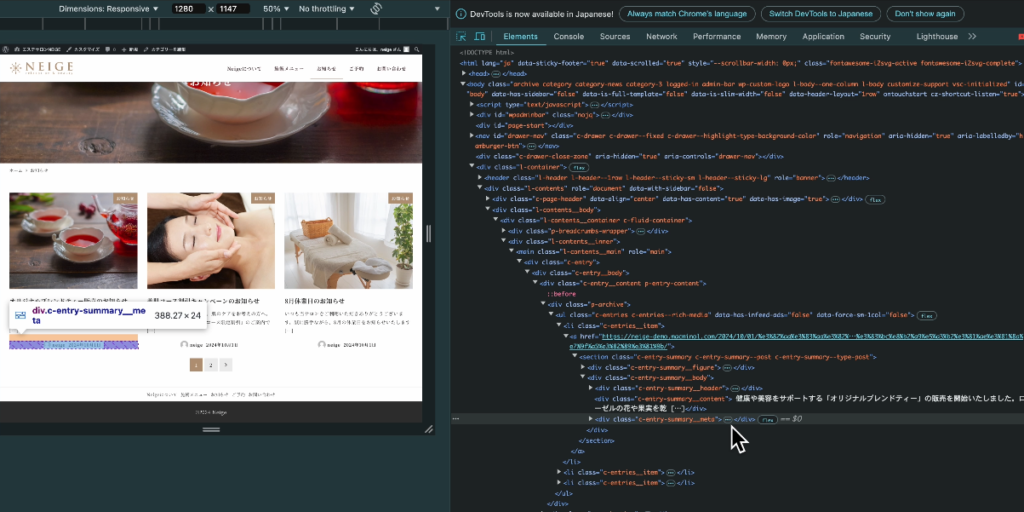1024x512 pixels.
Task: Click the ellipsis beside the selected meta div
Action: [x=728, y=420]
